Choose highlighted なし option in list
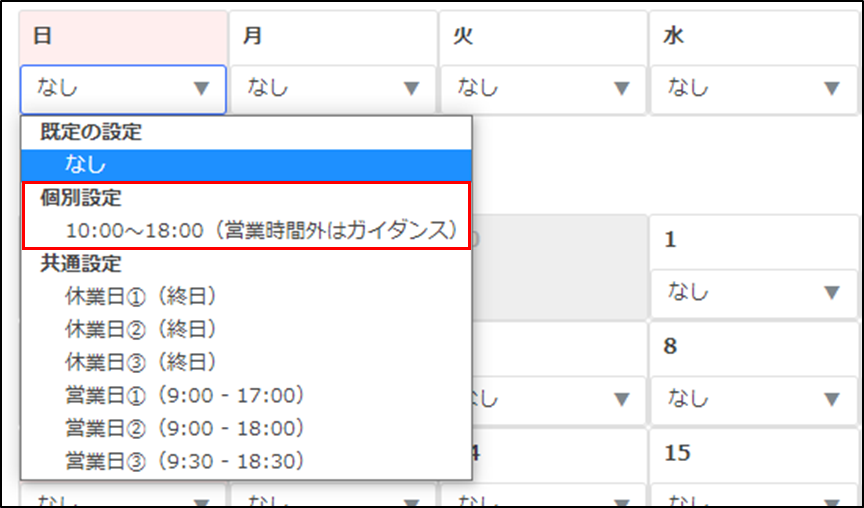This screenshot has width=864, height=508. click(246, 164)
